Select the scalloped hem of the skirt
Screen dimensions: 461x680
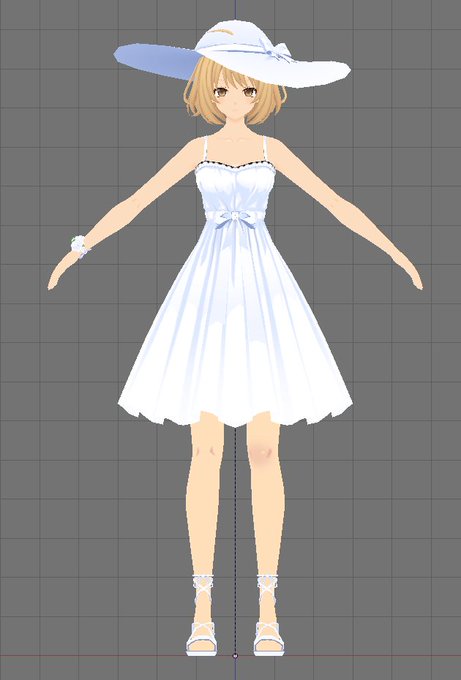(235, 414)
